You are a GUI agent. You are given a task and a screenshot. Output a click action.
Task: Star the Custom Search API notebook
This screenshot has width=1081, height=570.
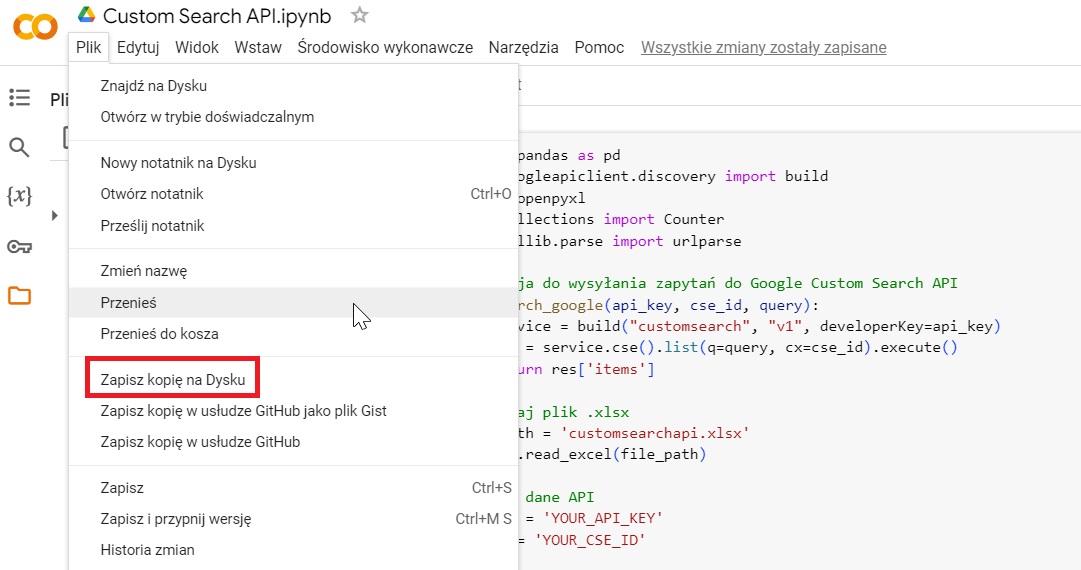[359, 15]
